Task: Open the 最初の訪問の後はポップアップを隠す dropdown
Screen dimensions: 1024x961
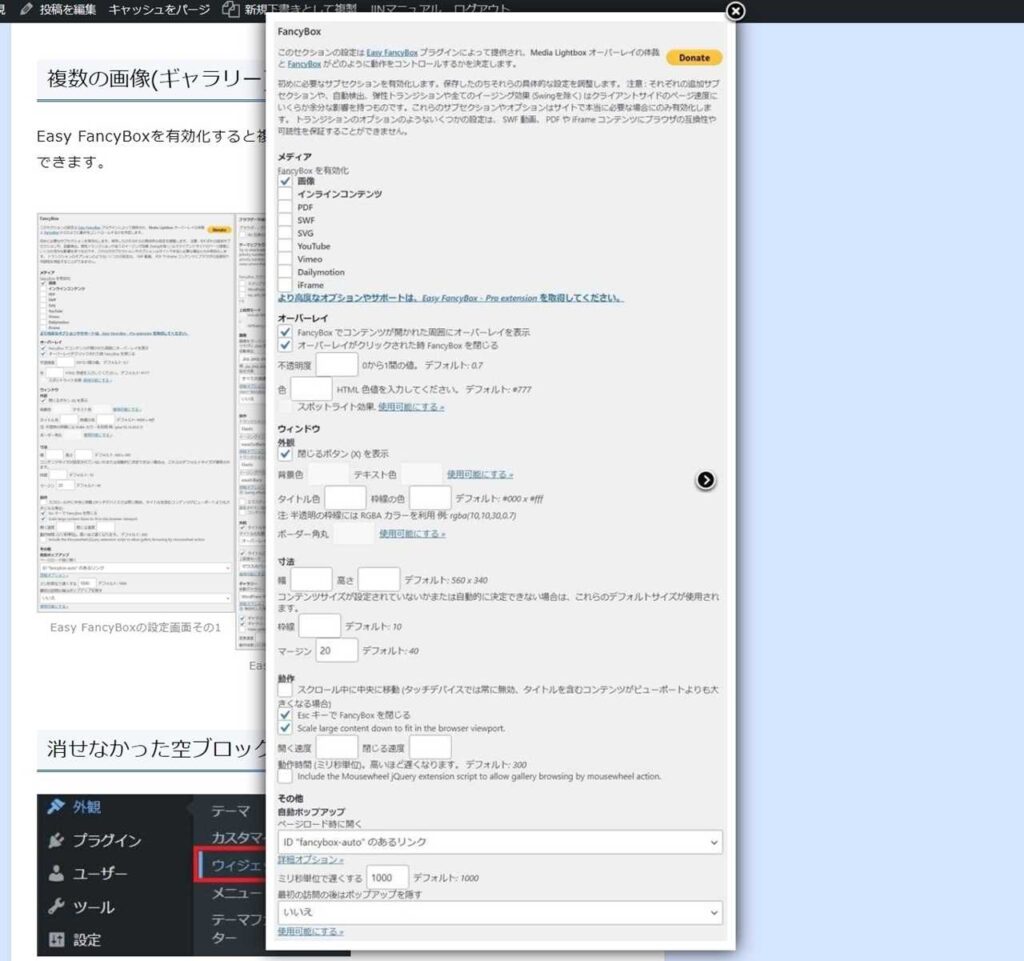Action: (x=500, y=912)
